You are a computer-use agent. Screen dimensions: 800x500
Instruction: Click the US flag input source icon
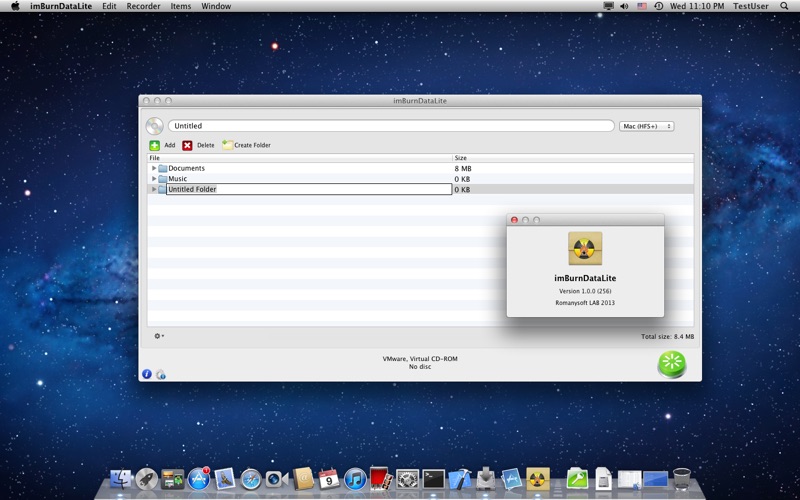coord(642,6)
